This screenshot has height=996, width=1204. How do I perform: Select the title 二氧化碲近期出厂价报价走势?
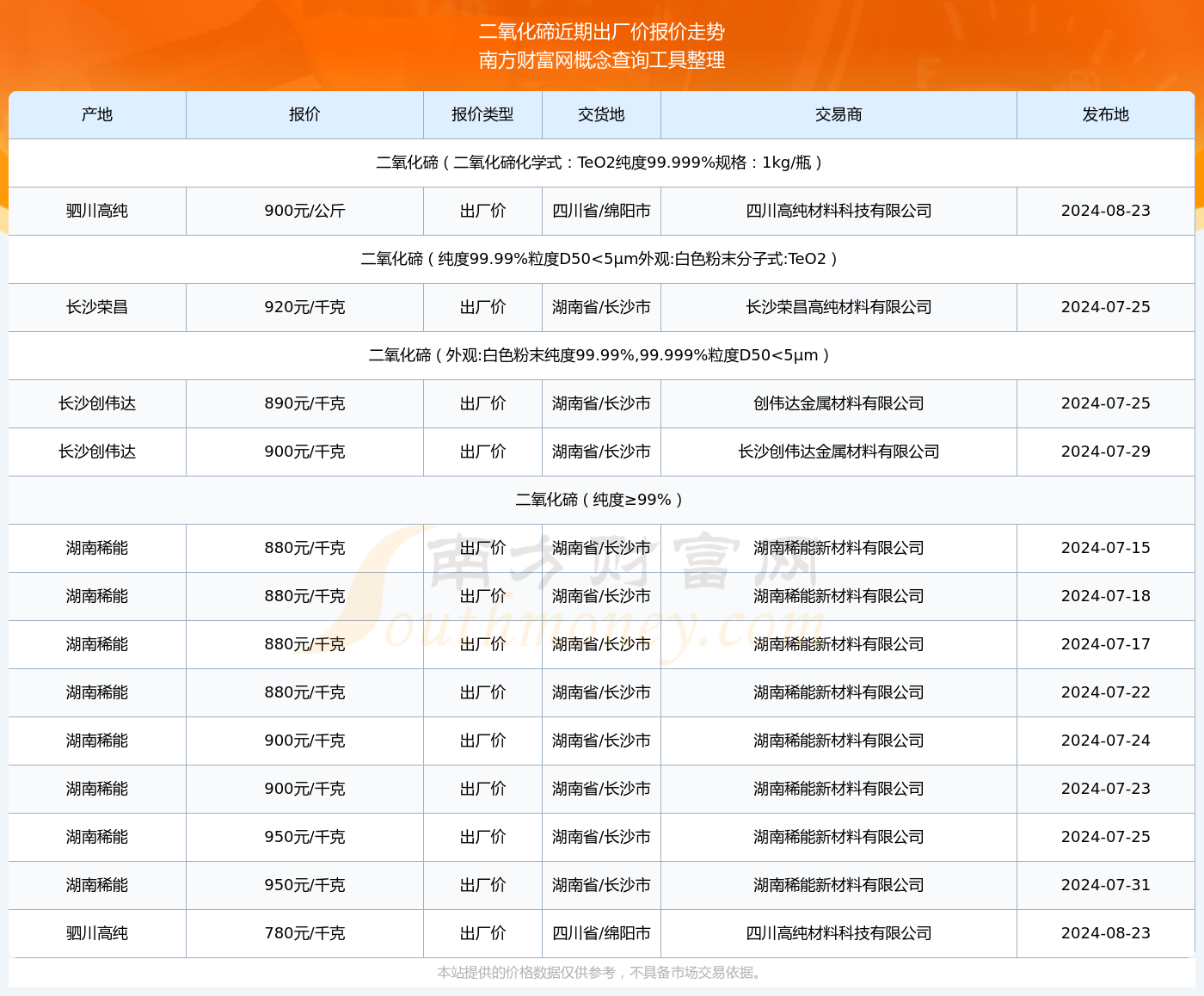coord(602,32)
